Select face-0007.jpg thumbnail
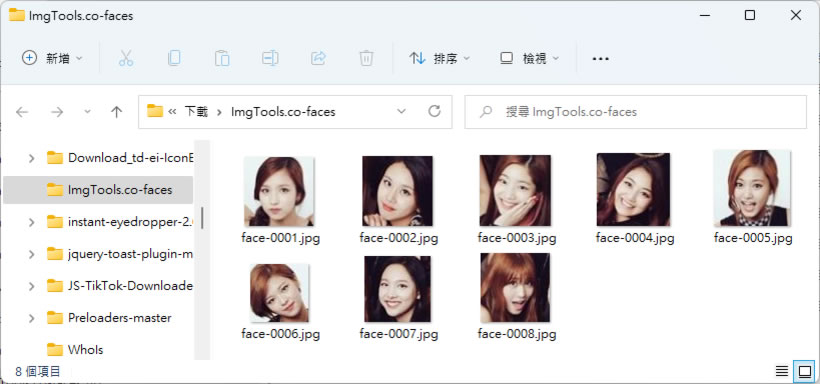The width and height of the screenshot is (820, 384). (397, 289)
